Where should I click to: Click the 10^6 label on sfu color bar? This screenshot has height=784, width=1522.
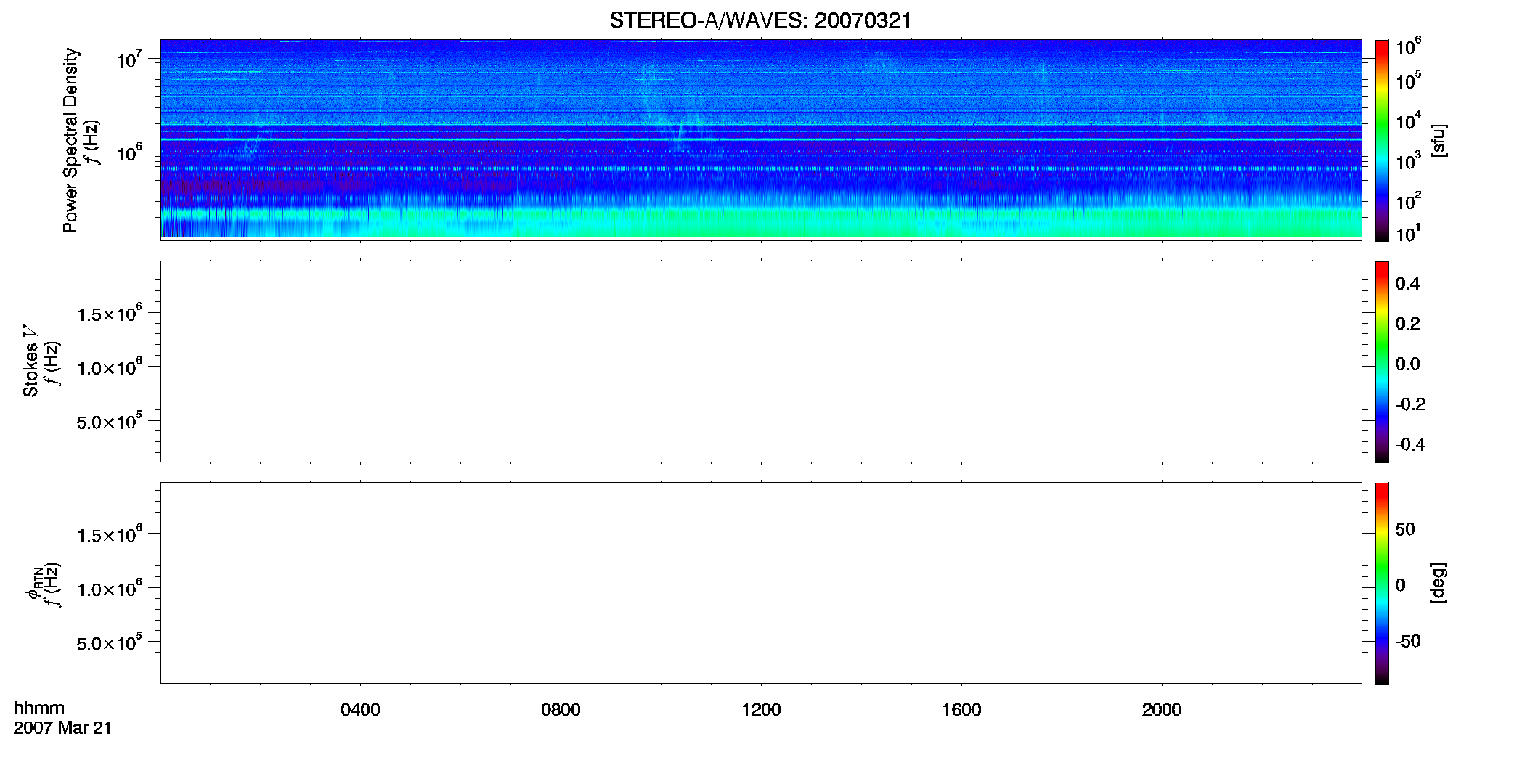point(1408,47)
